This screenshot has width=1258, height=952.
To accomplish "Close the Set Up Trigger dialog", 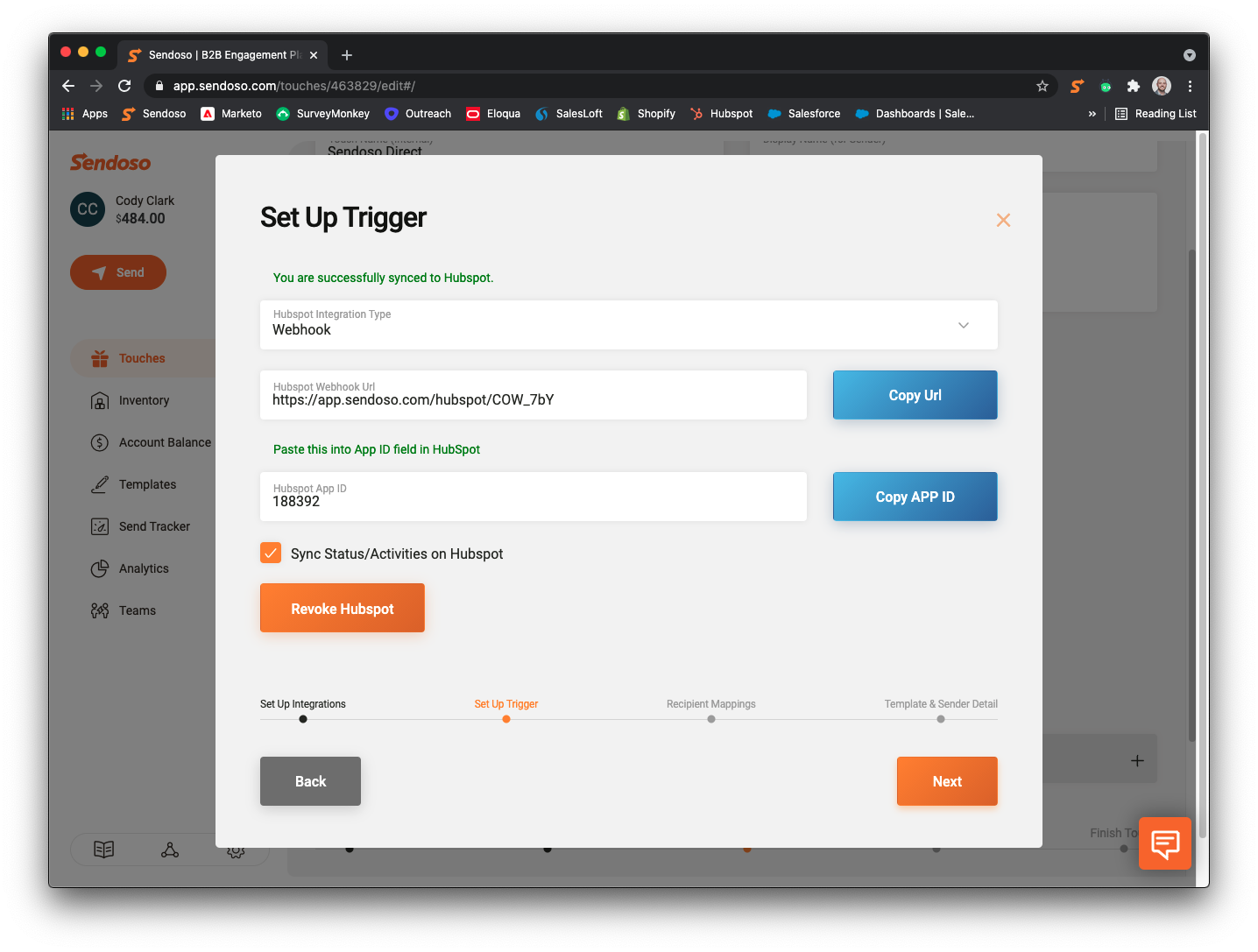I will [x=1003, y=221].
